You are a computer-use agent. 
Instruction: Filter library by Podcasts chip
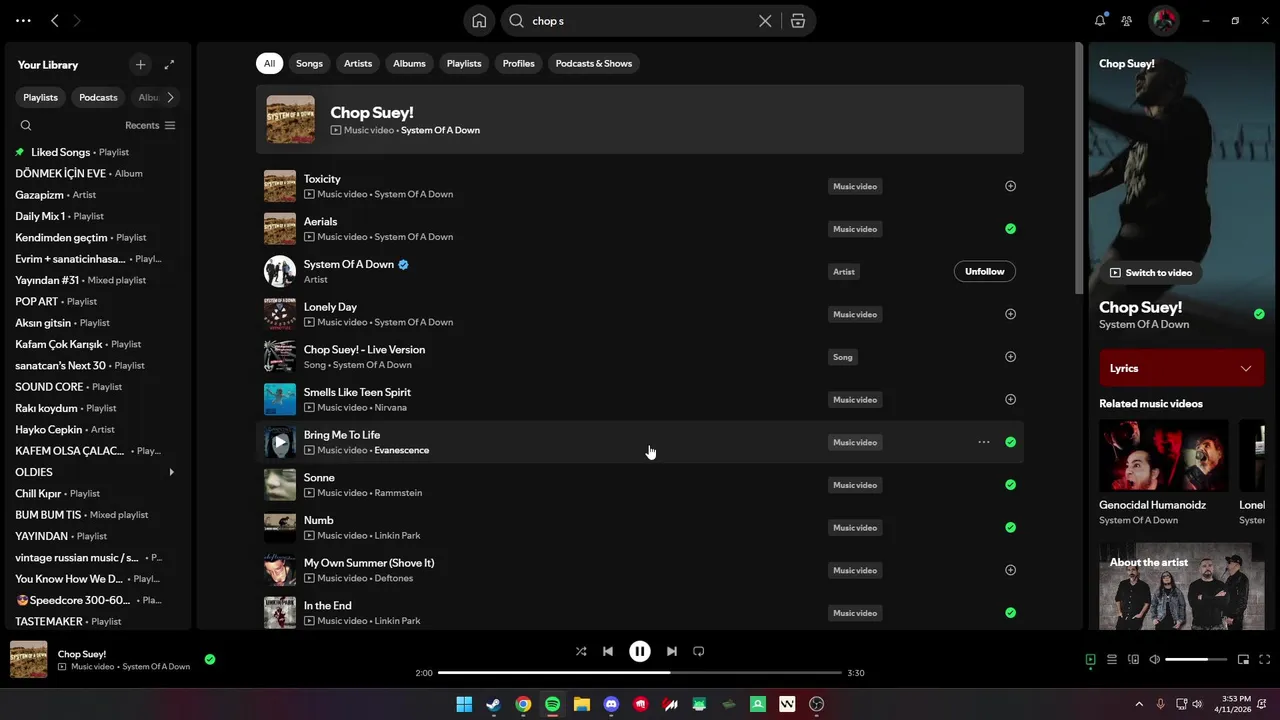tap(98, 98)
